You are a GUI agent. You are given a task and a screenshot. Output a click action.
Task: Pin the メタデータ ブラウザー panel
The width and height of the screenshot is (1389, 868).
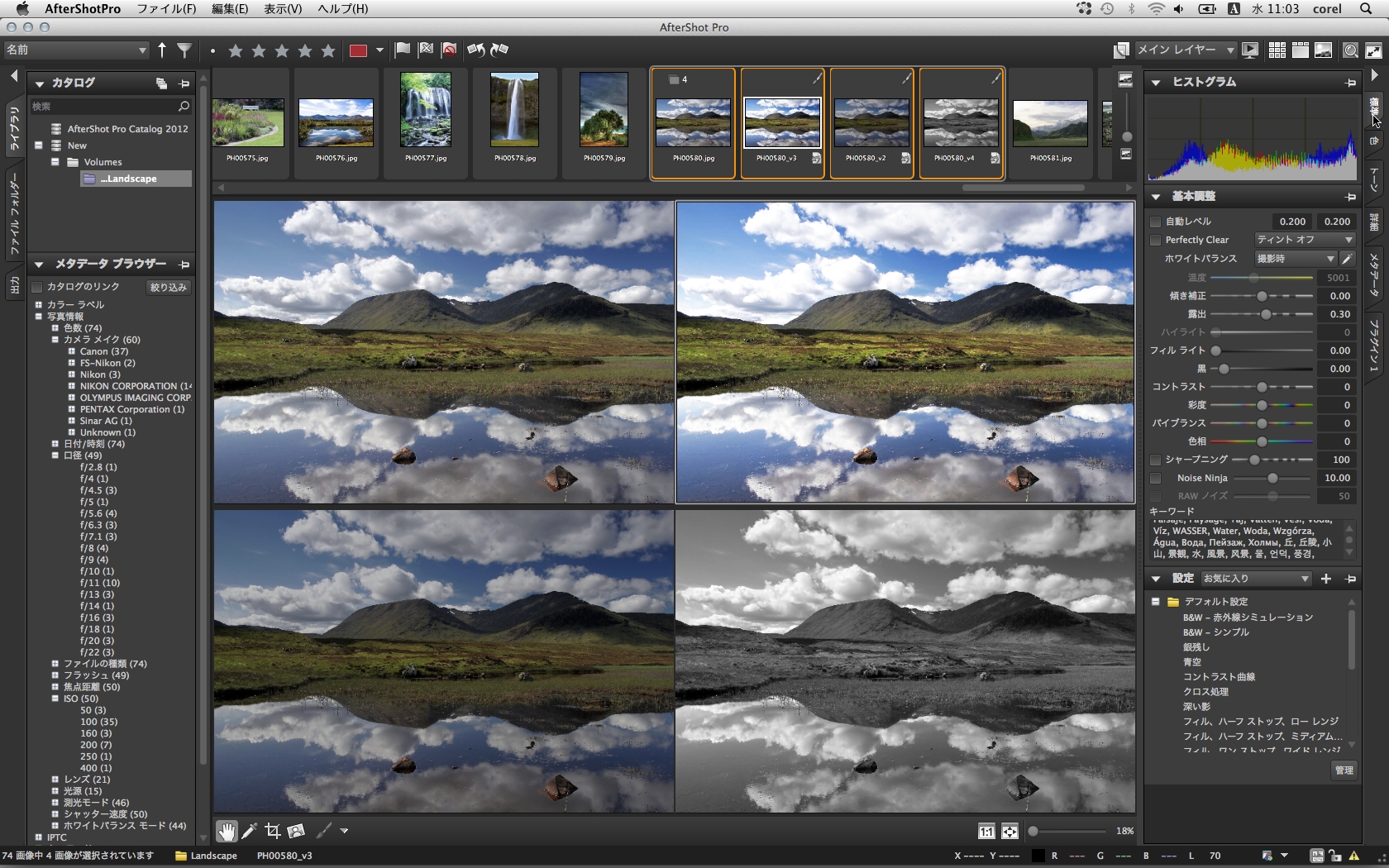184,265
